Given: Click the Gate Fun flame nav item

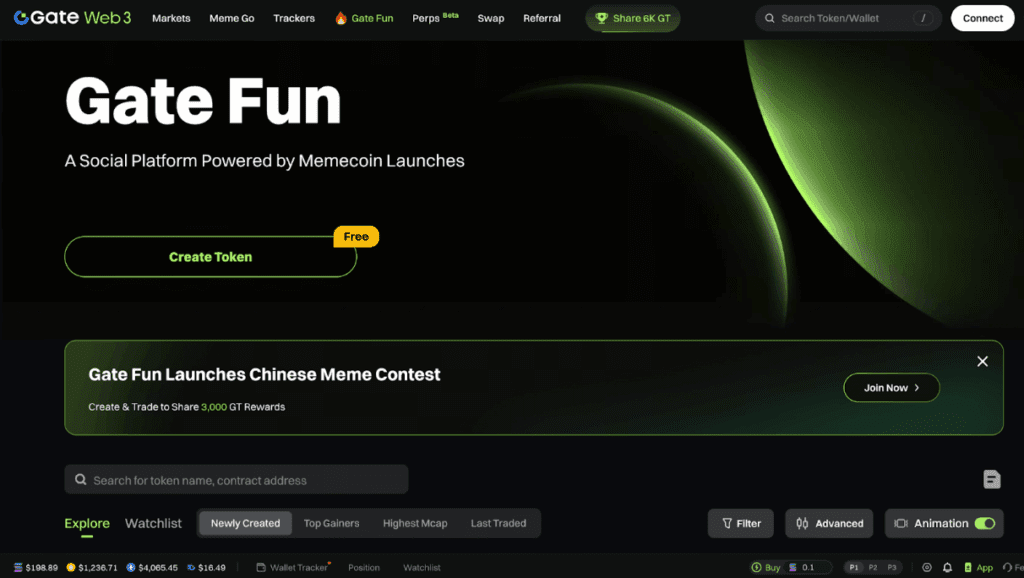Looking at the screenshot, I should (x=364, y=18).
